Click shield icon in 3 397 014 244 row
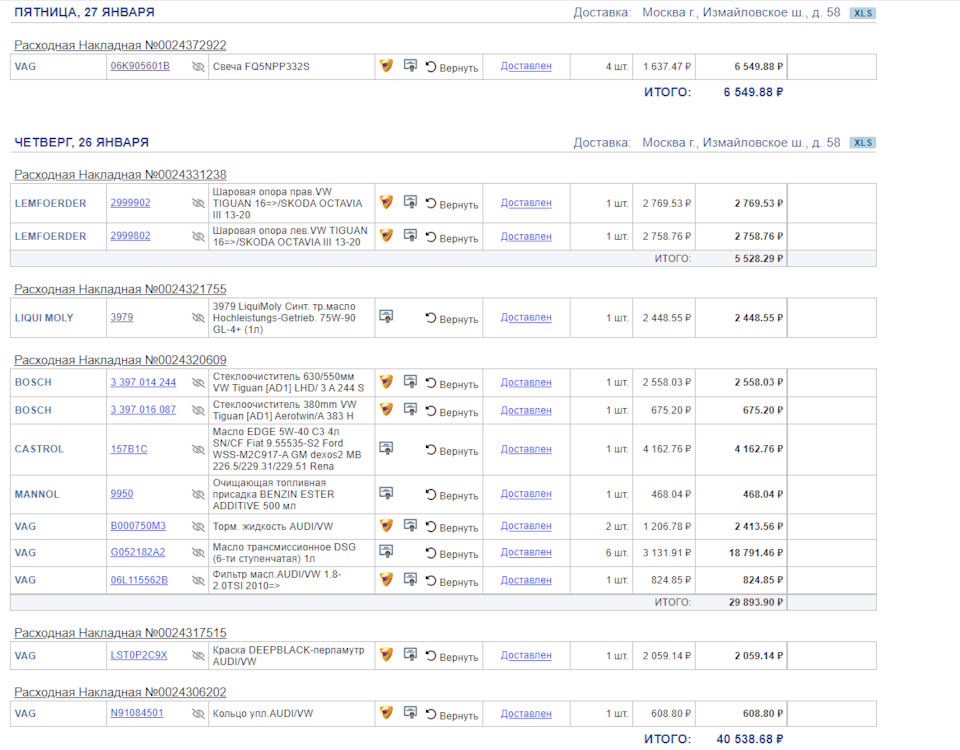The image size is (960, 750). point(386,382)
